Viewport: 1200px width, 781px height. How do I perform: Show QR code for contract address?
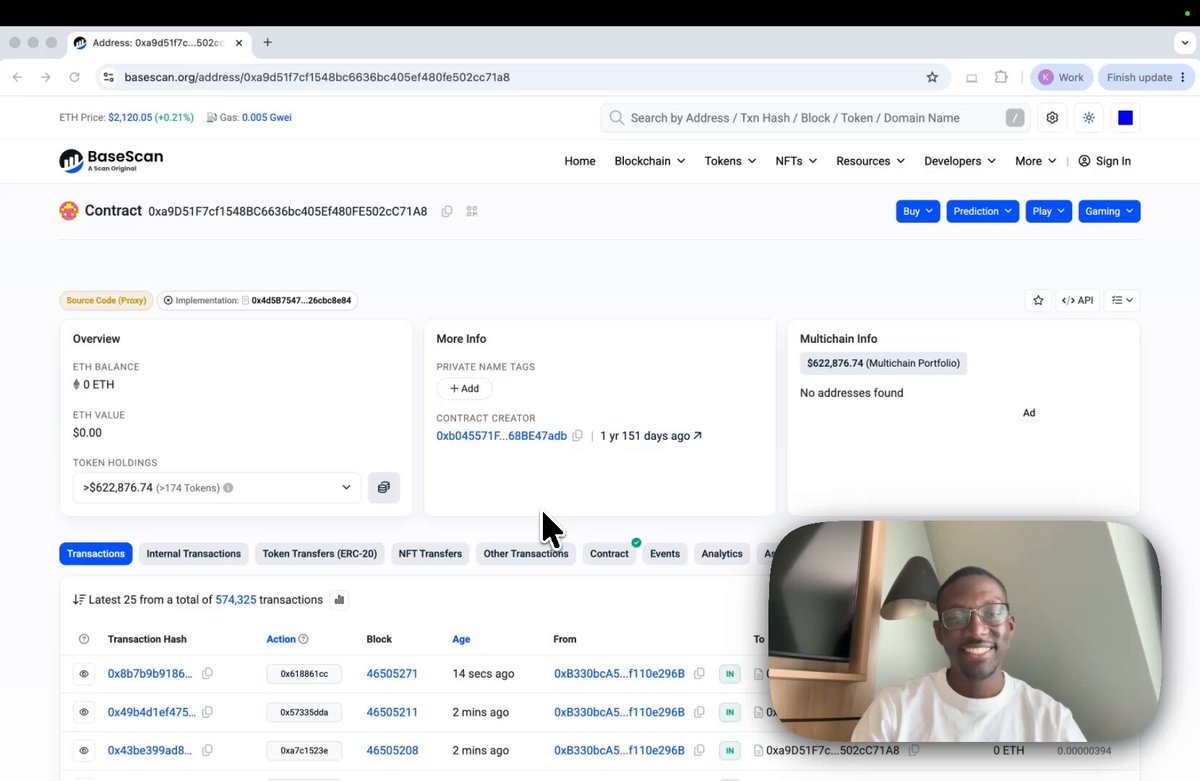coord(472,211)
